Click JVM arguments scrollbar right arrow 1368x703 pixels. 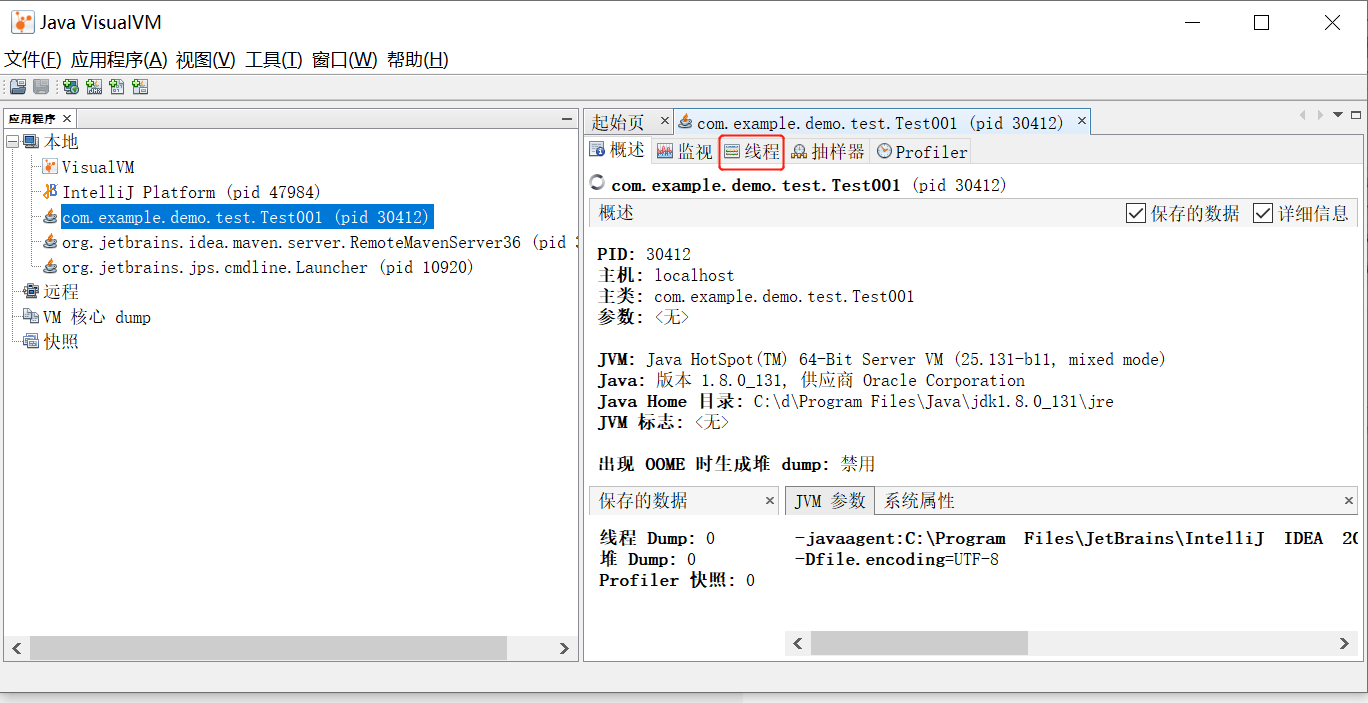1346,643
